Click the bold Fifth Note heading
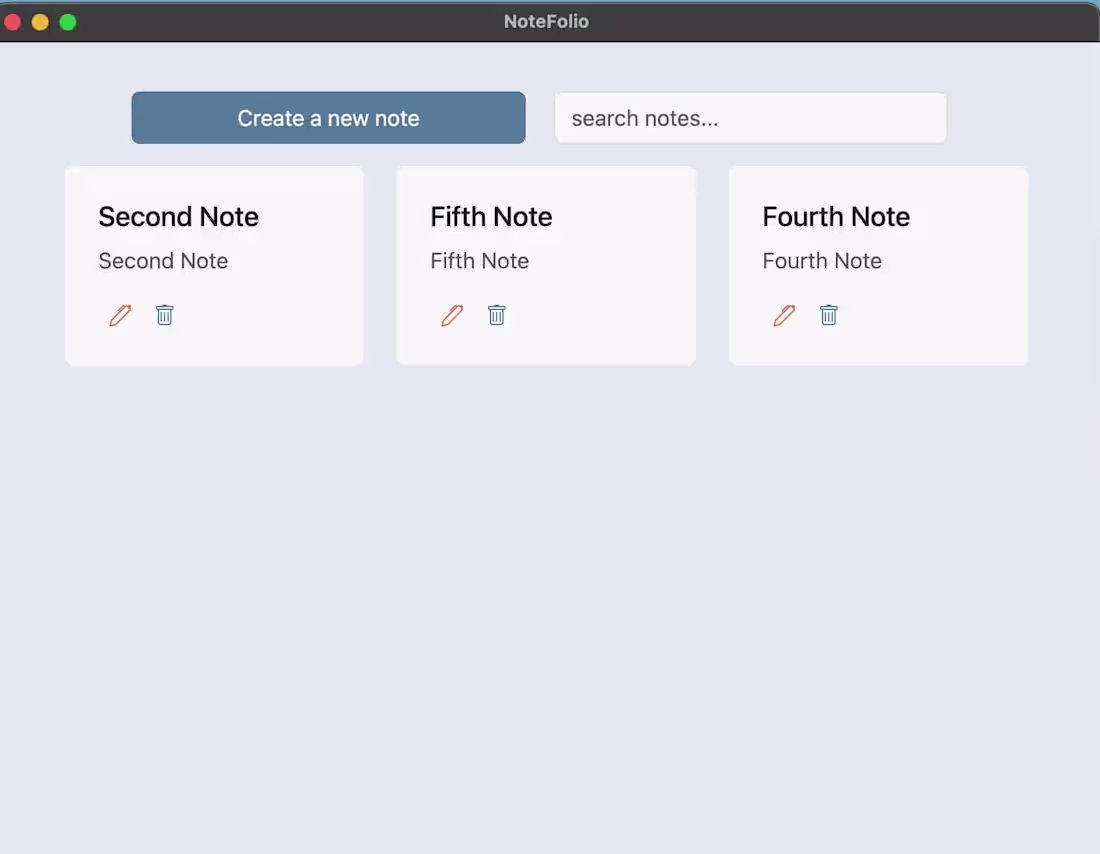Image resolution: width=1100 pixels, height=854 pixels. coord(491,217)
